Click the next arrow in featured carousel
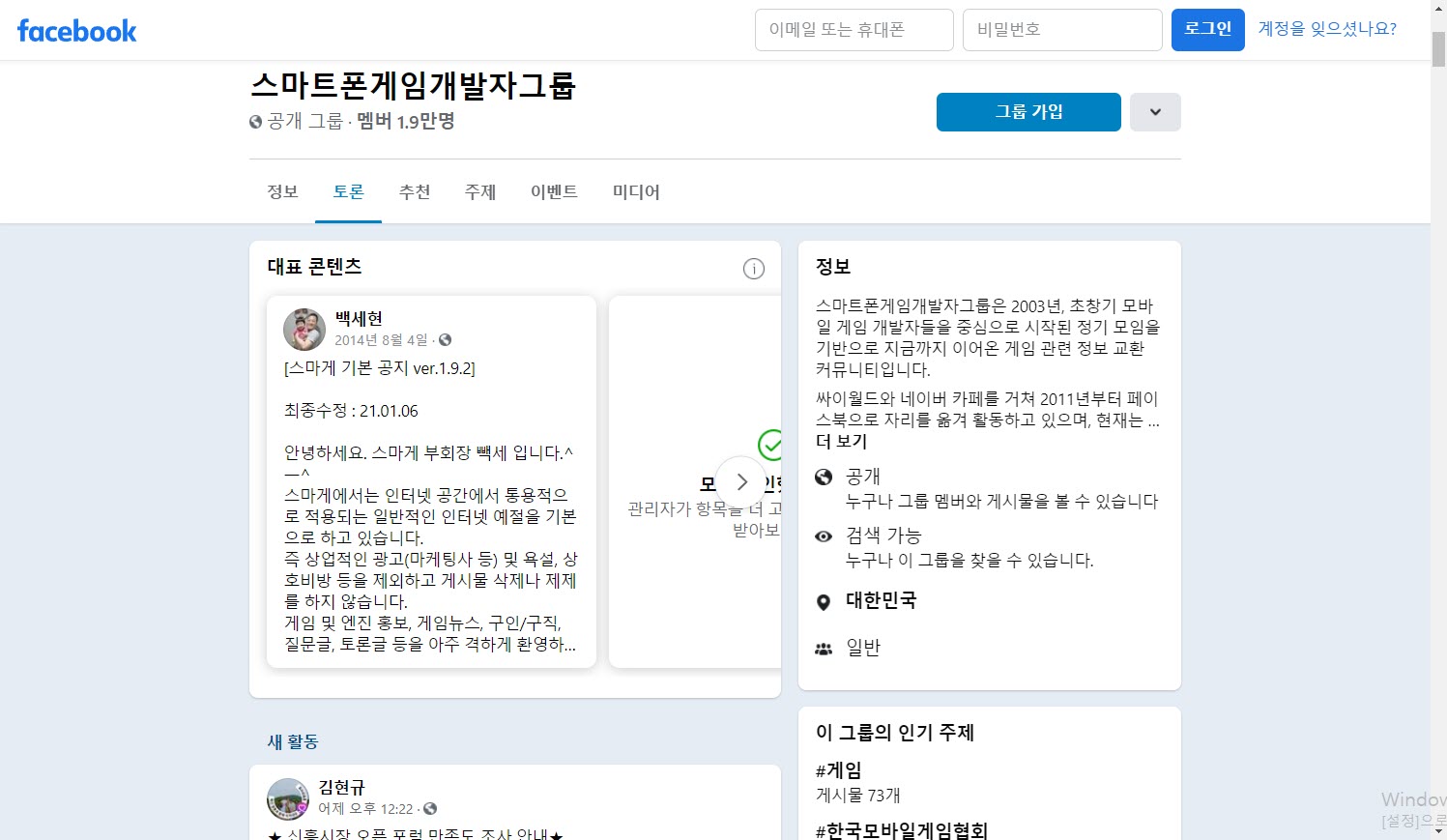This screenshot has width=1447, height=840. point(741,481)
